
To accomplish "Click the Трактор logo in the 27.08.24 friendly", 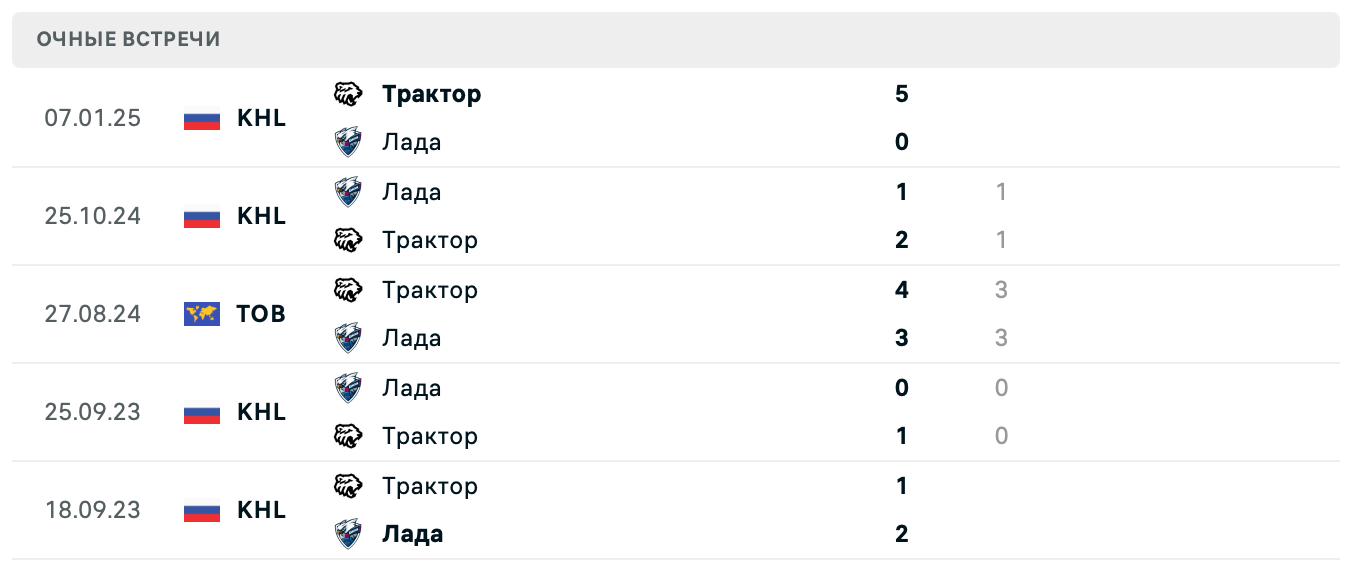I will [347, 290].
